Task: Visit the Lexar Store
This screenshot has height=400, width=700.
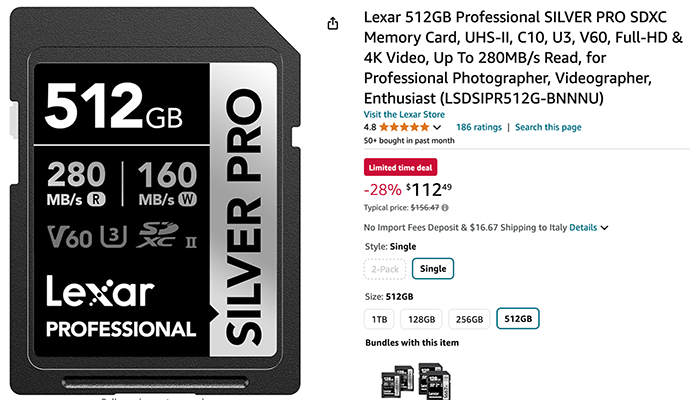Action: (404, 114)
